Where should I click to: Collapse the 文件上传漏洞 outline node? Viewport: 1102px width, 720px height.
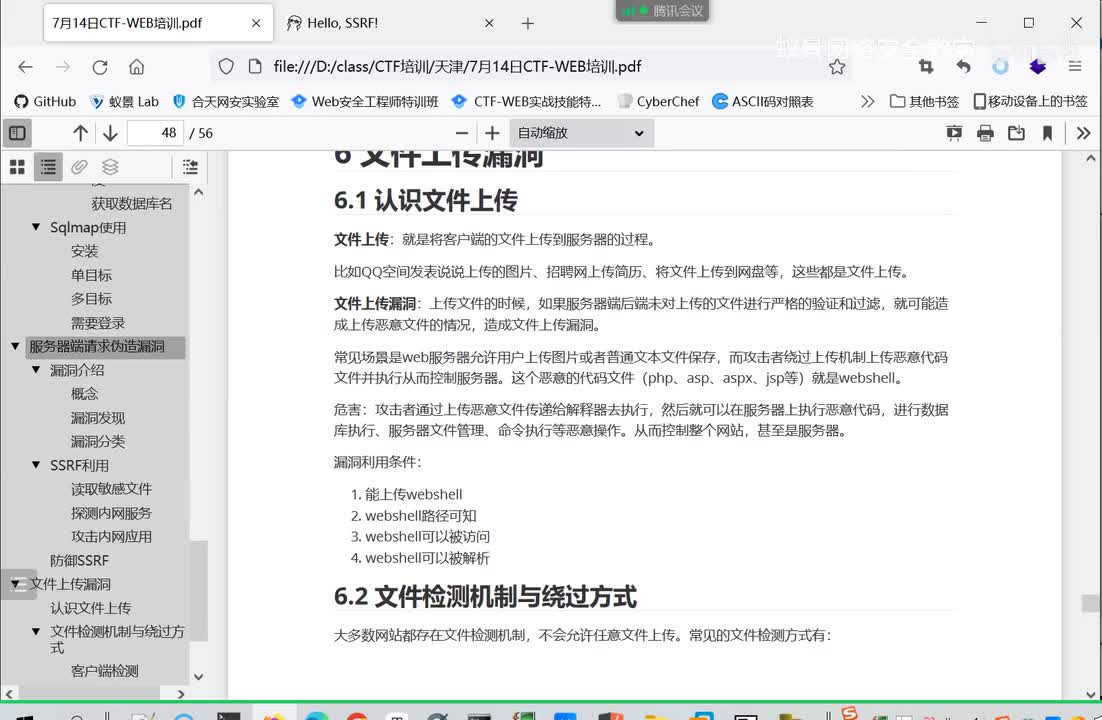point(15,584)
